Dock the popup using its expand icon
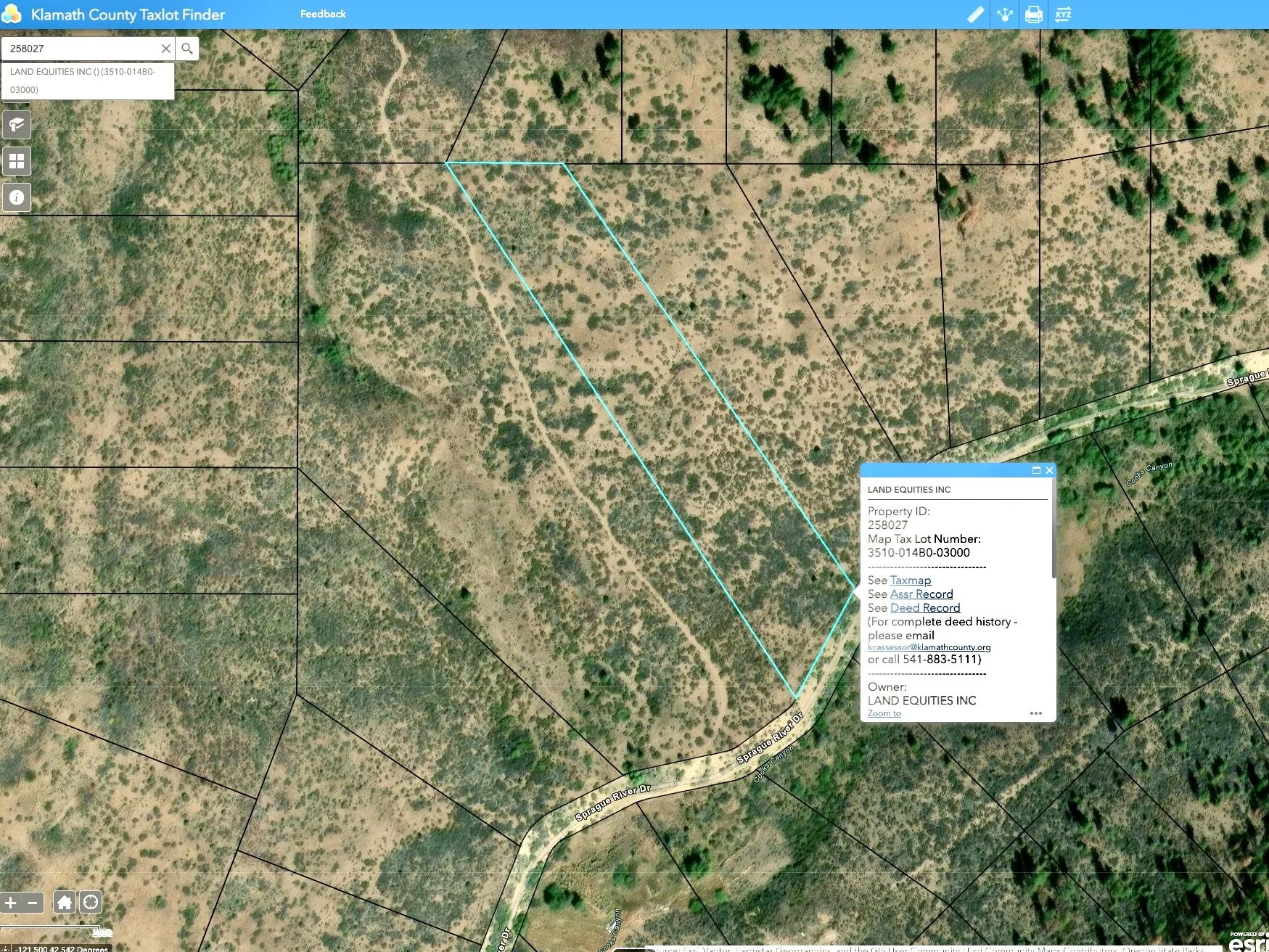 point(1035,469)
